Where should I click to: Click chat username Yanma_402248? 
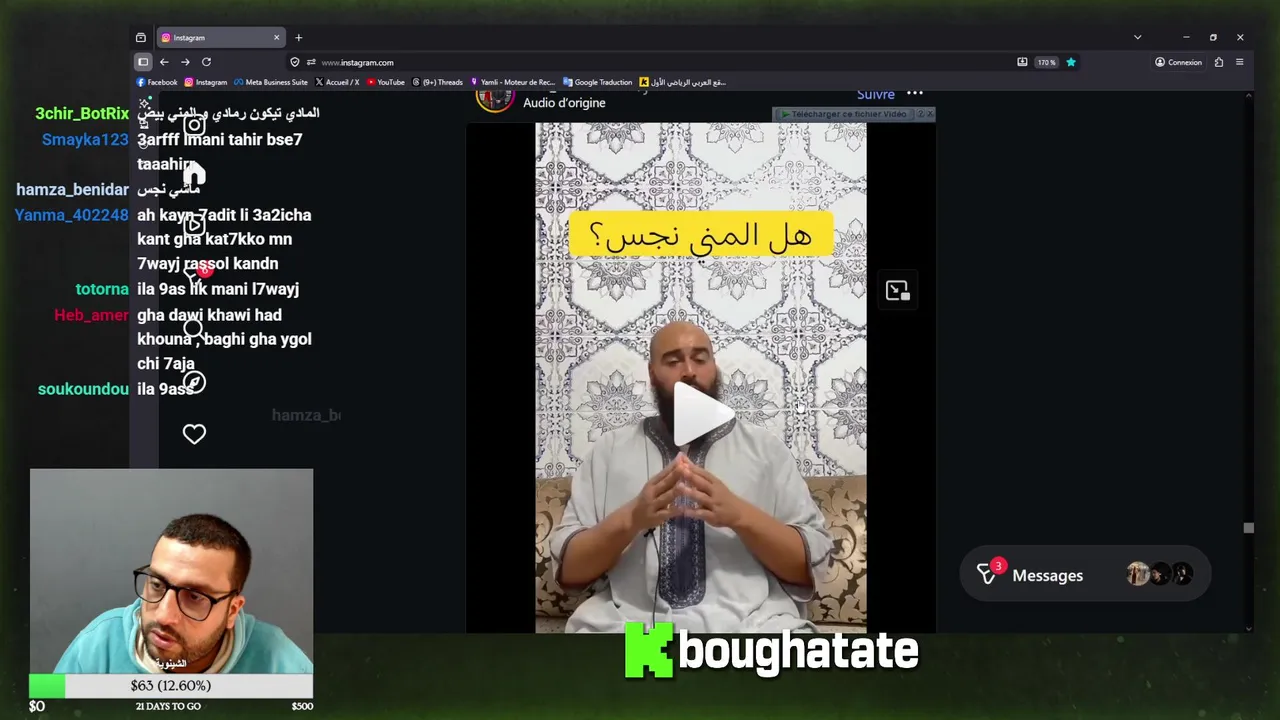point(71,215)
